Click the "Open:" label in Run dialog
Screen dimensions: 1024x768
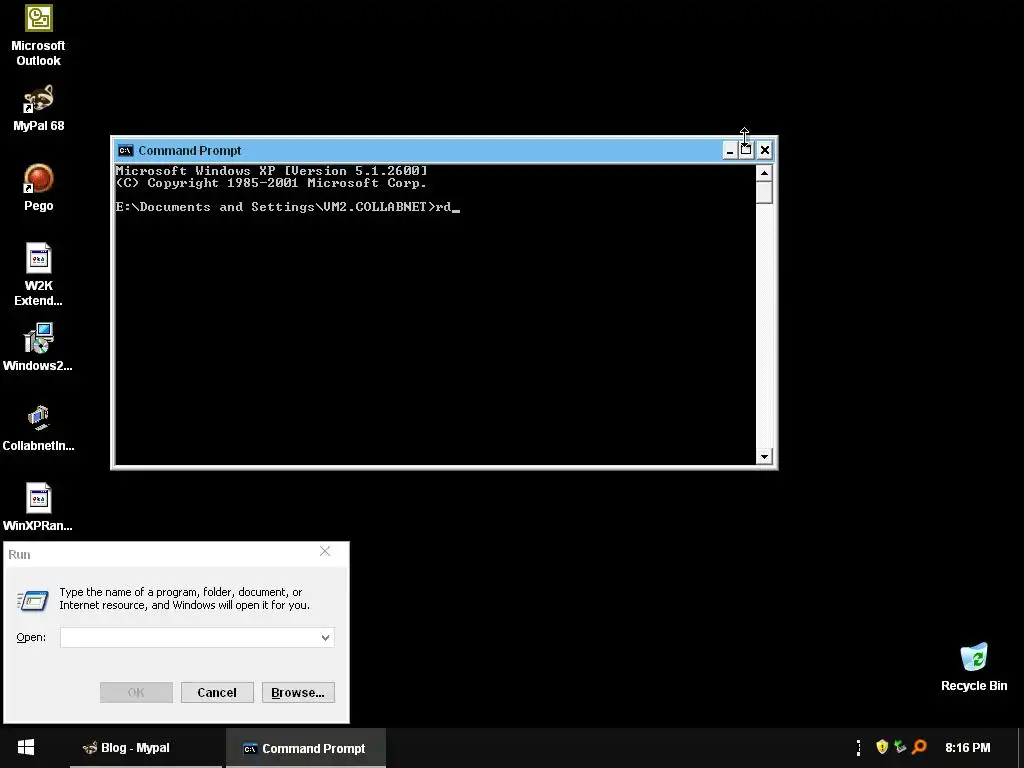[x=31, y=637]
